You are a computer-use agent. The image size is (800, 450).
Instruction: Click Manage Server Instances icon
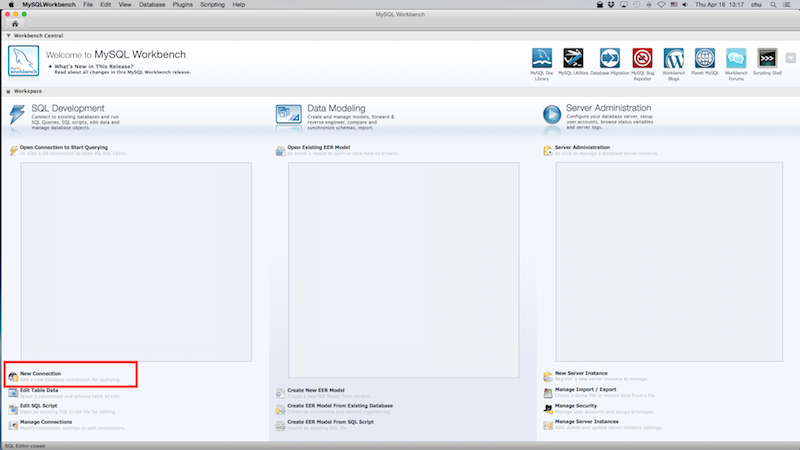point(547,425)
